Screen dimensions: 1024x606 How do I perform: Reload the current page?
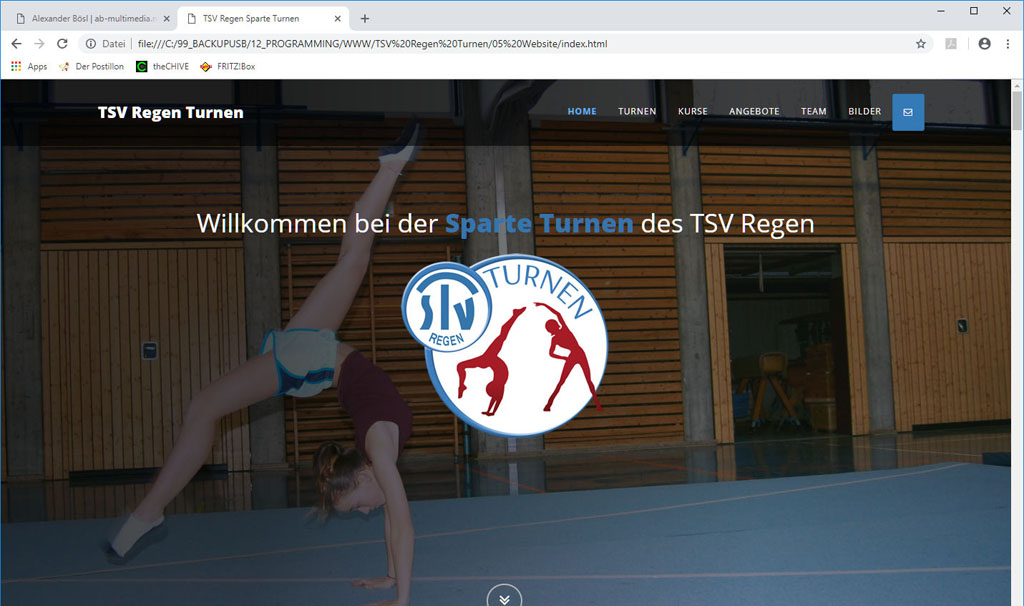[62, 44]
